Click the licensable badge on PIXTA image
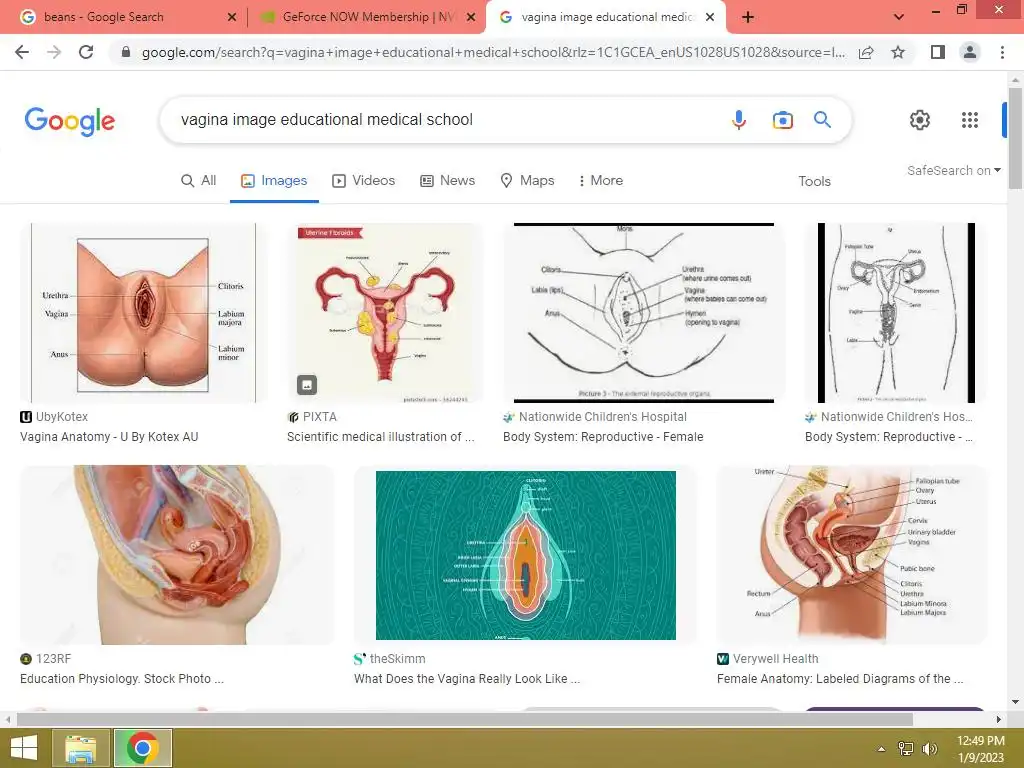1024x768 pixels. coord(307,385)
